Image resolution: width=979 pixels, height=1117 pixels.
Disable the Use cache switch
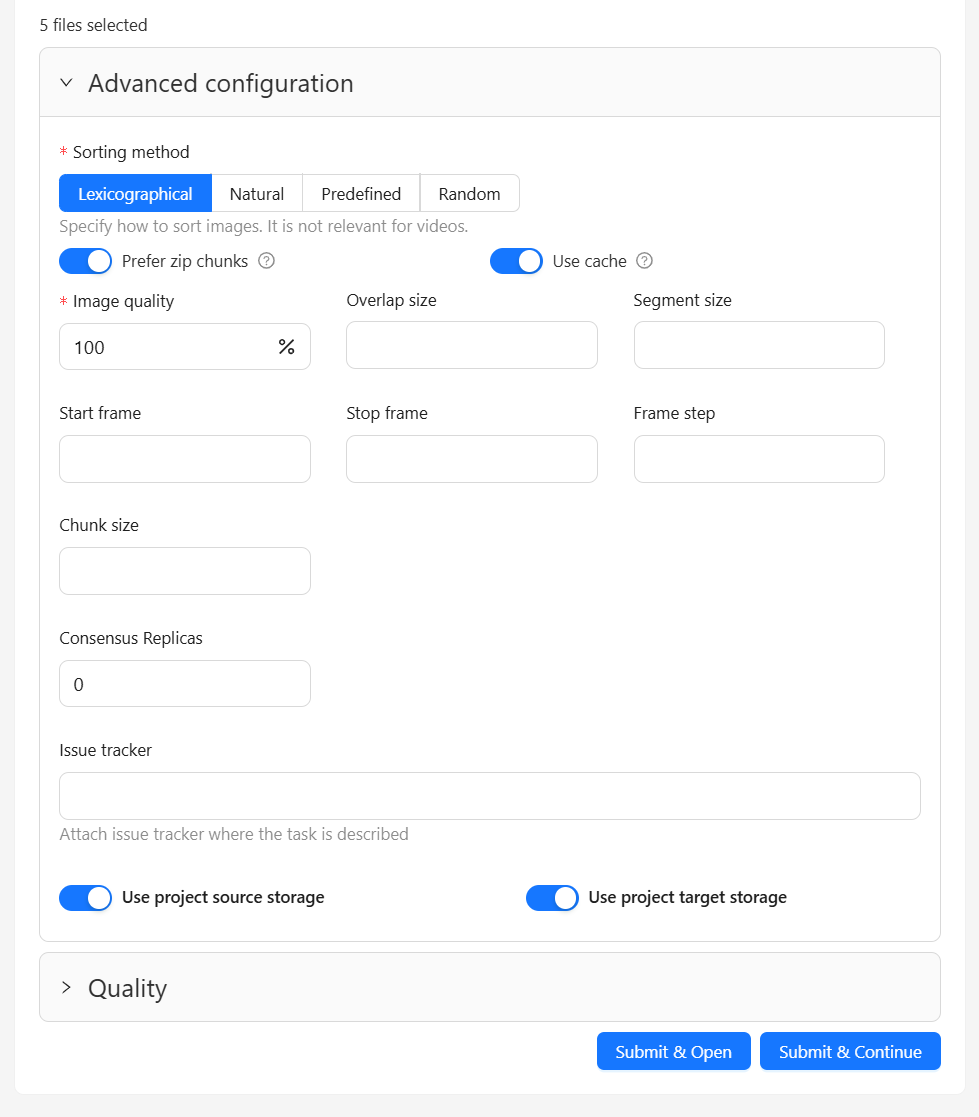pyautogui.click(x=516, y=261)
